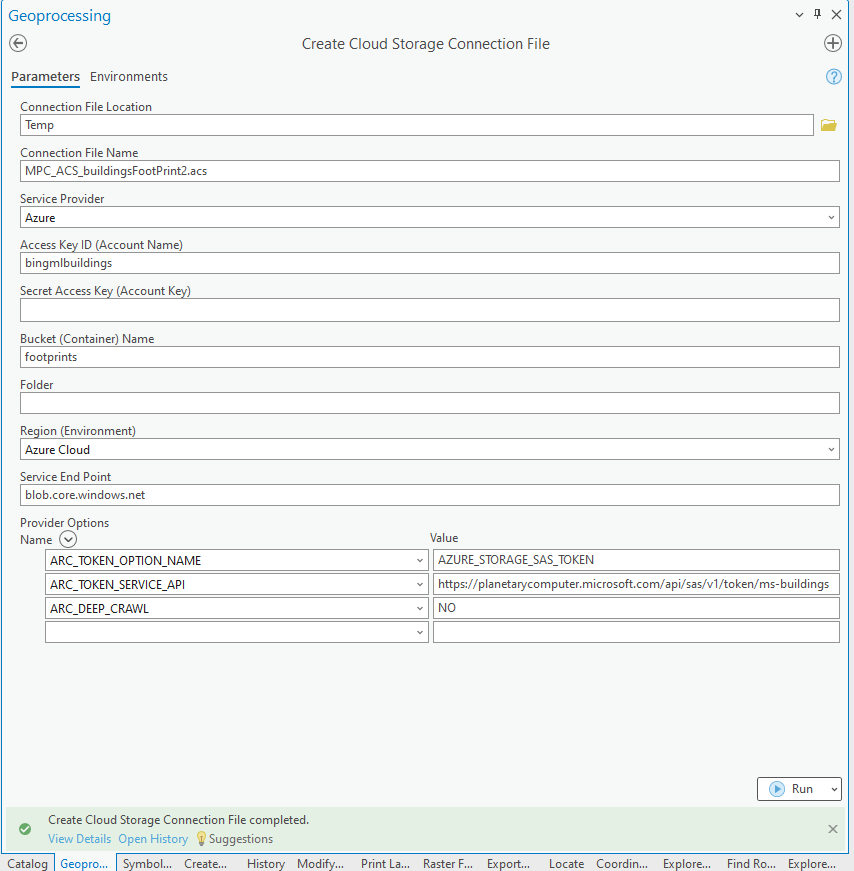Open the ARC_DEEP_CRAWL option name dropdown
The height and width of the screenshot is (871, 854).
[x=420, y=607]
